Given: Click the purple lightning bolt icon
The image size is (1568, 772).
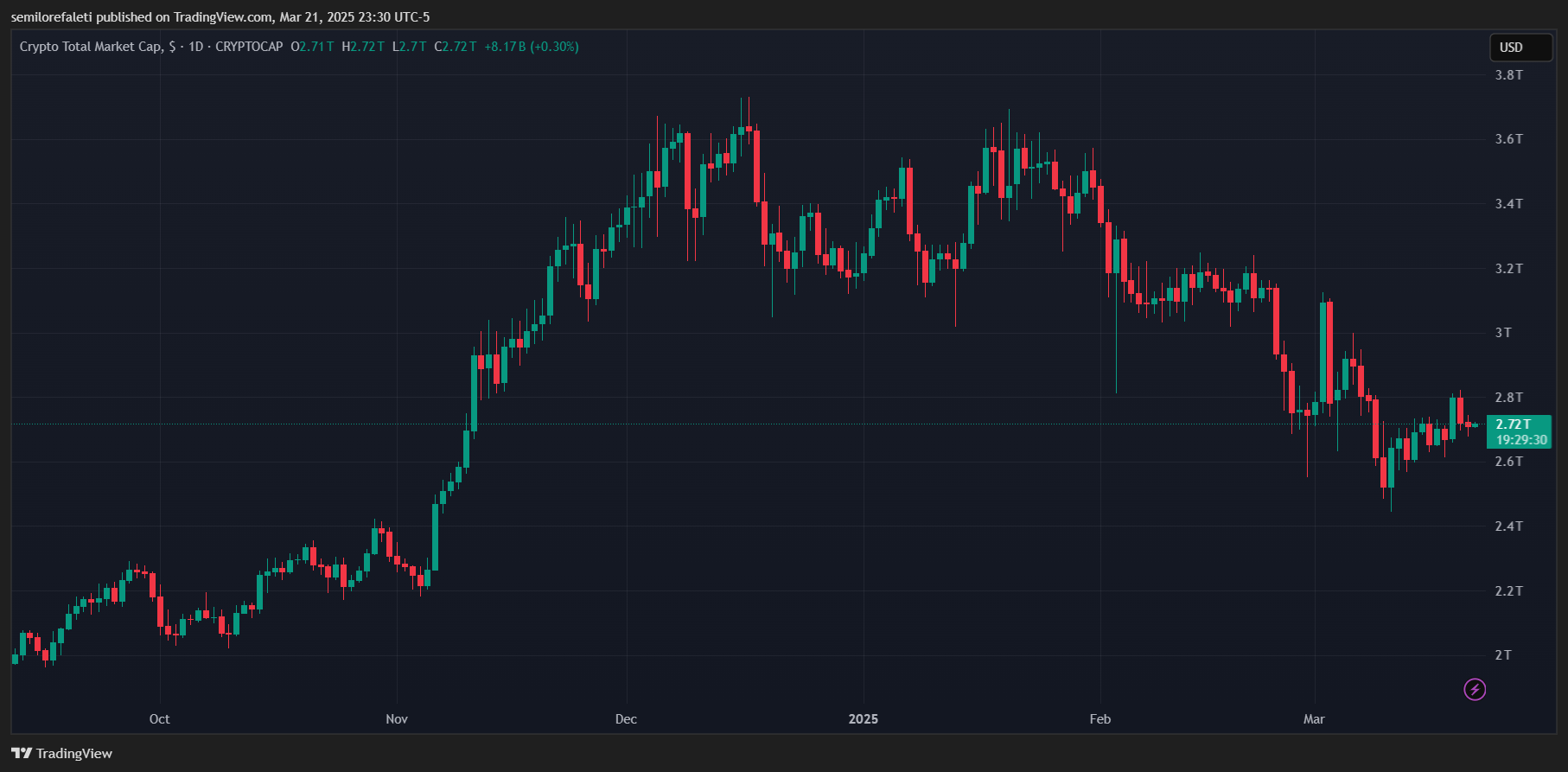Looking at the screenshot, I should (x=1475, y=689).
